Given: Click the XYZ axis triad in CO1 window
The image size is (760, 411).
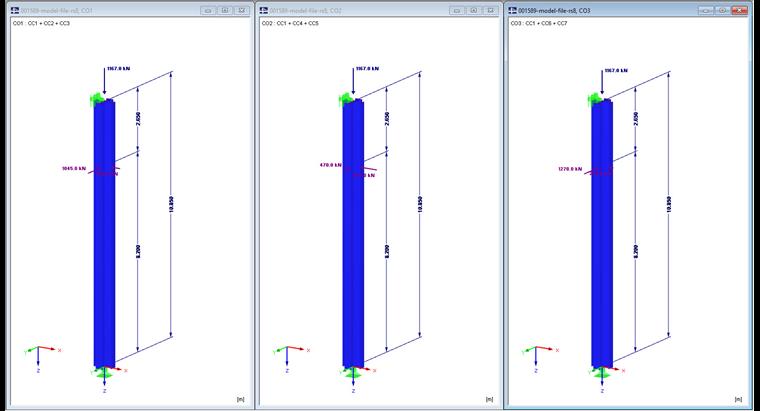Looking at the screenshot, I should click(43, 358).
